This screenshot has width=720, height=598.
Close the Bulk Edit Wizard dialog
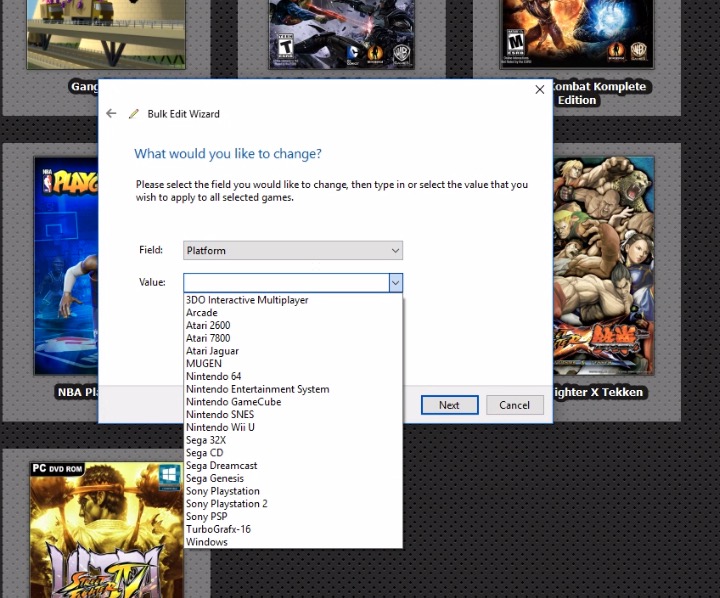pos(540,90)
